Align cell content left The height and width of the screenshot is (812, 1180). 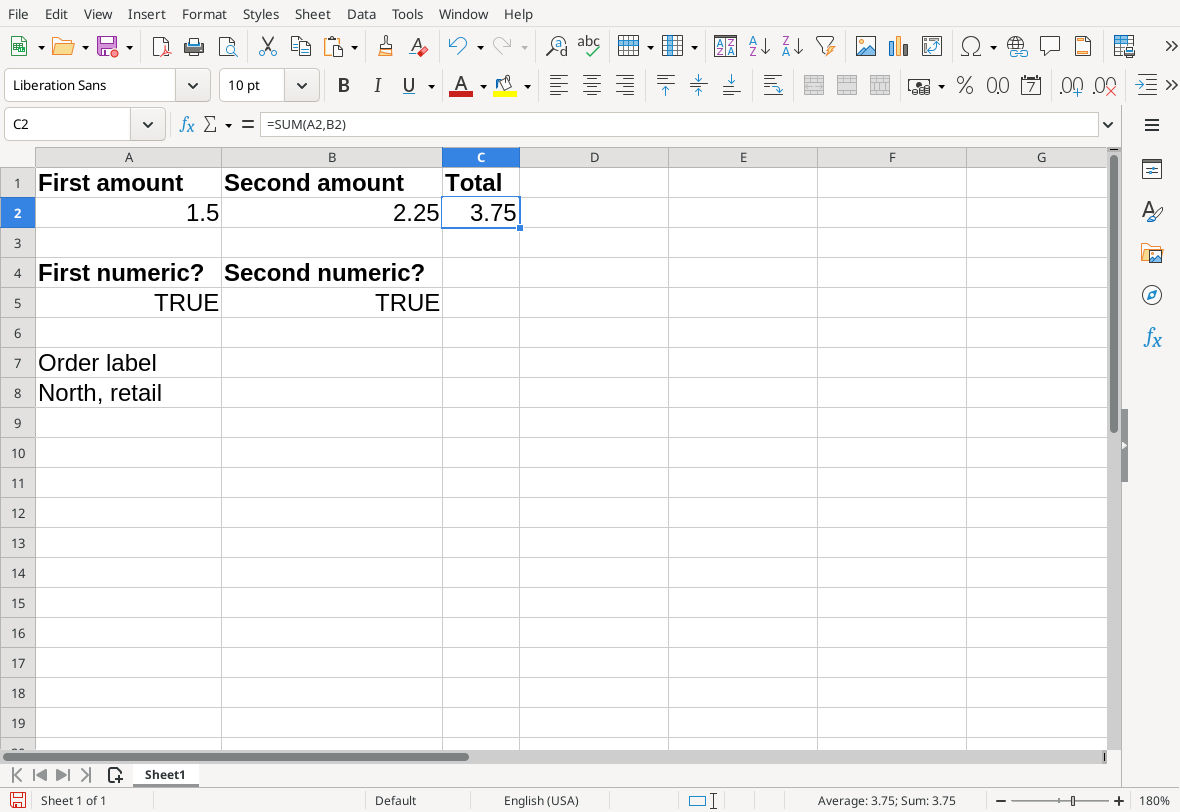(x=558, y=86)
